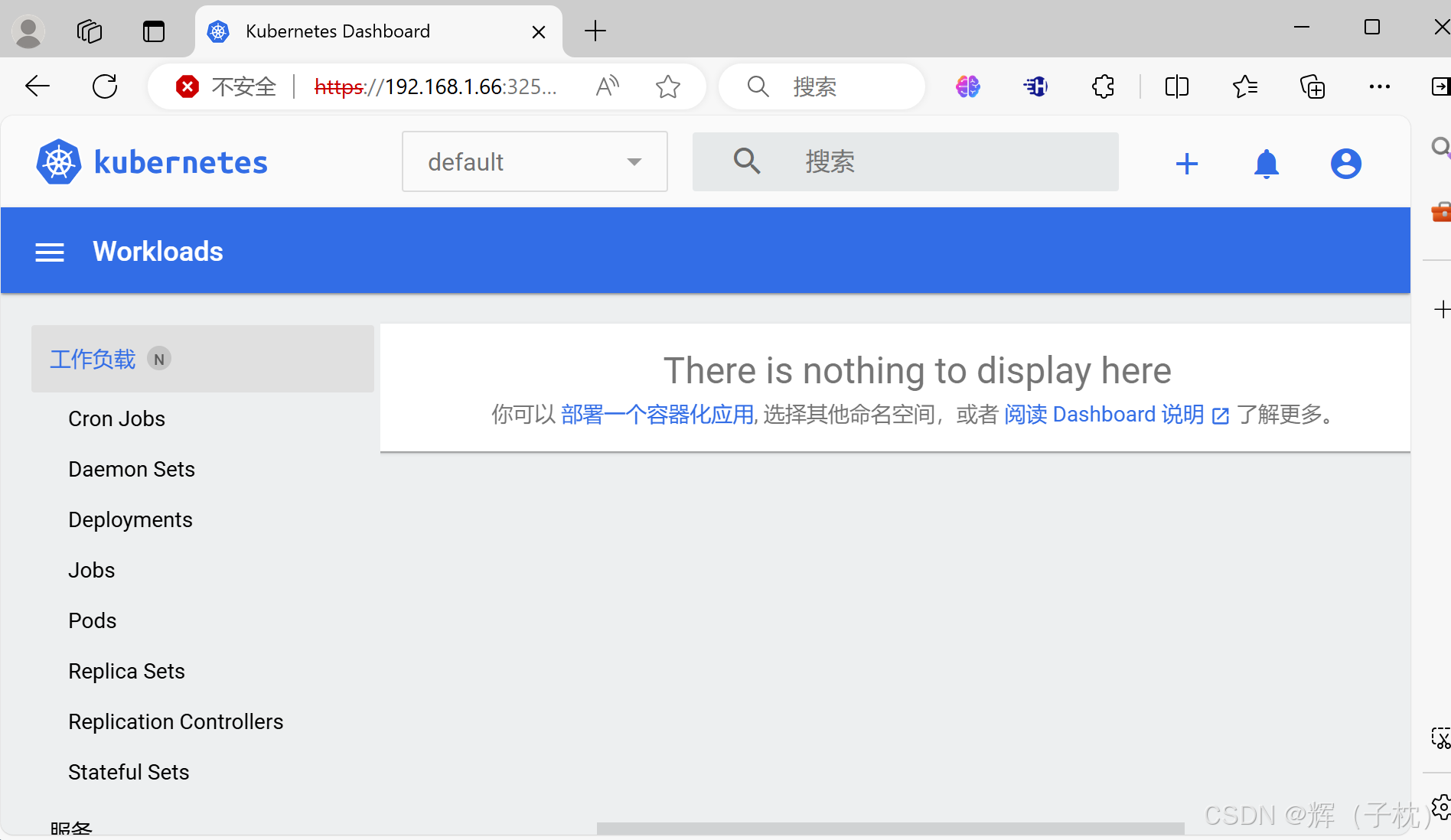Image resolution: width=1451 pixels, height=840 pixels.
Task: Click the Kubernetes logo icon
Action: [59, 162]
